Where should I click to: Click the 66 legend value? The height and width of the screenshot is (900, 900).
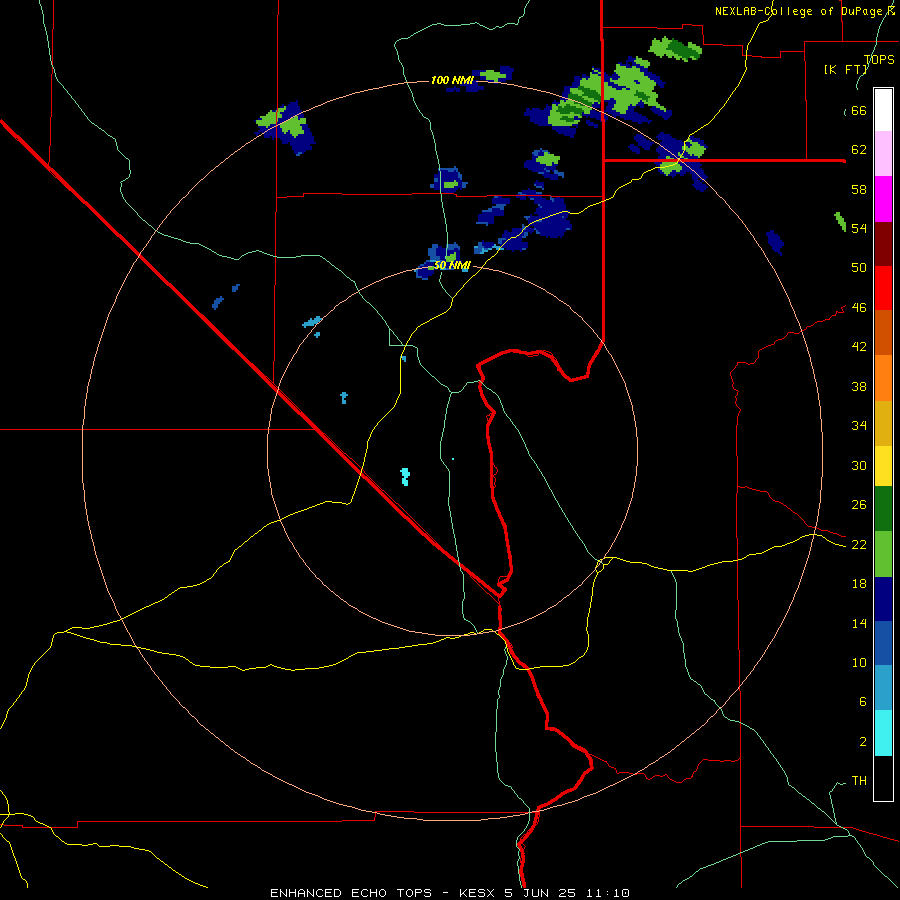coord(859,110)
